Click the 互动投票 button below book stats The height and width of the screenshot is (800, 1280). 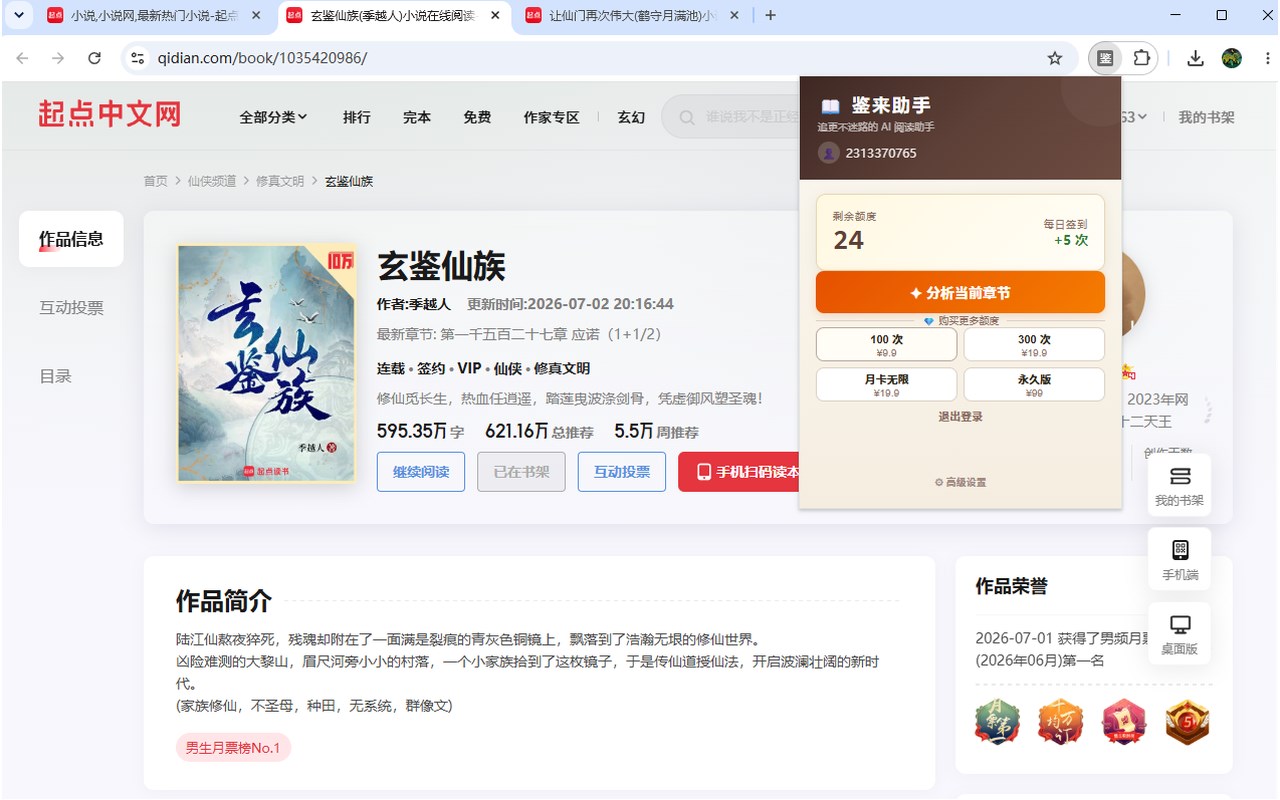[622, 472]
